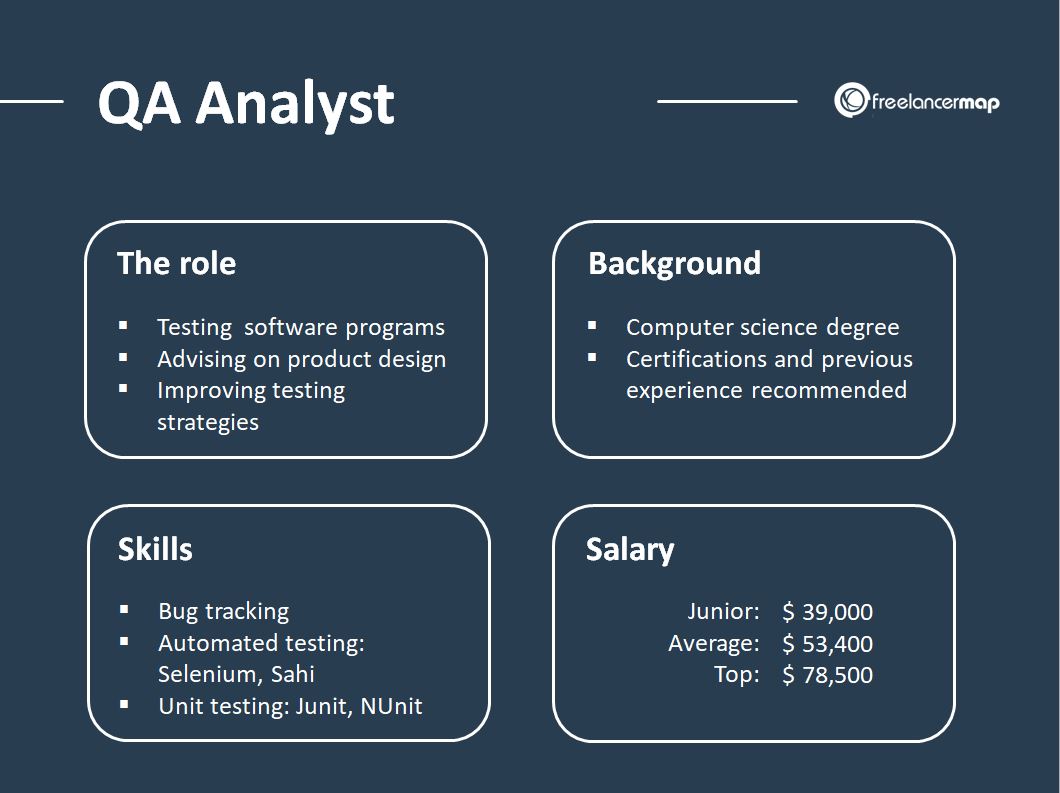Image resolution: width=1060 pixels, height=793 pixels.
Task: Select the Improving testing strategies bullet
Action: [251, 406]
